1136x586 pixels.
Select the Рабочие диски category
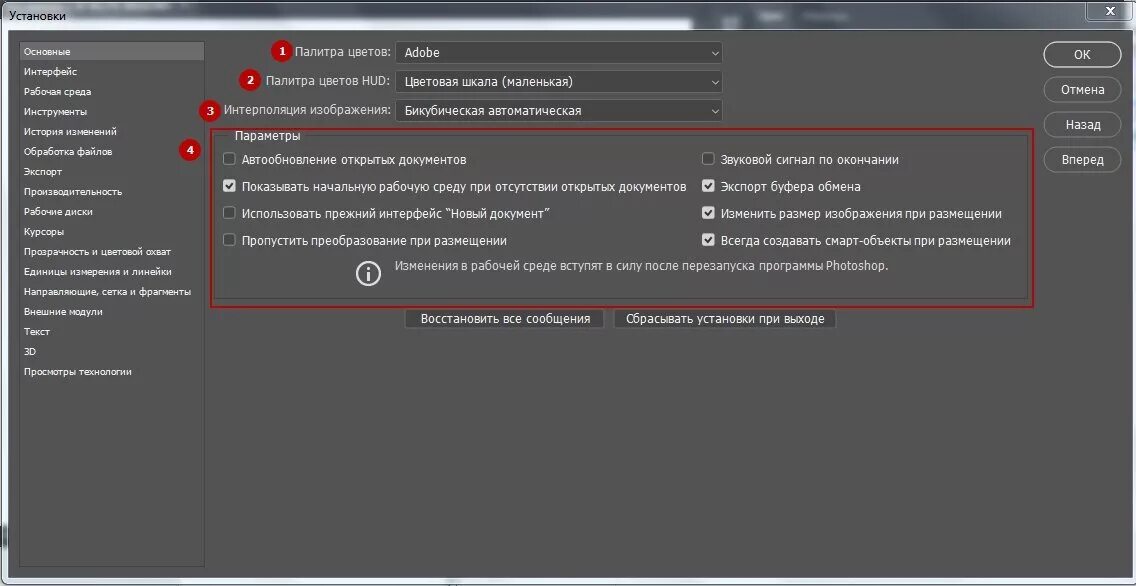tap(112, 212)
